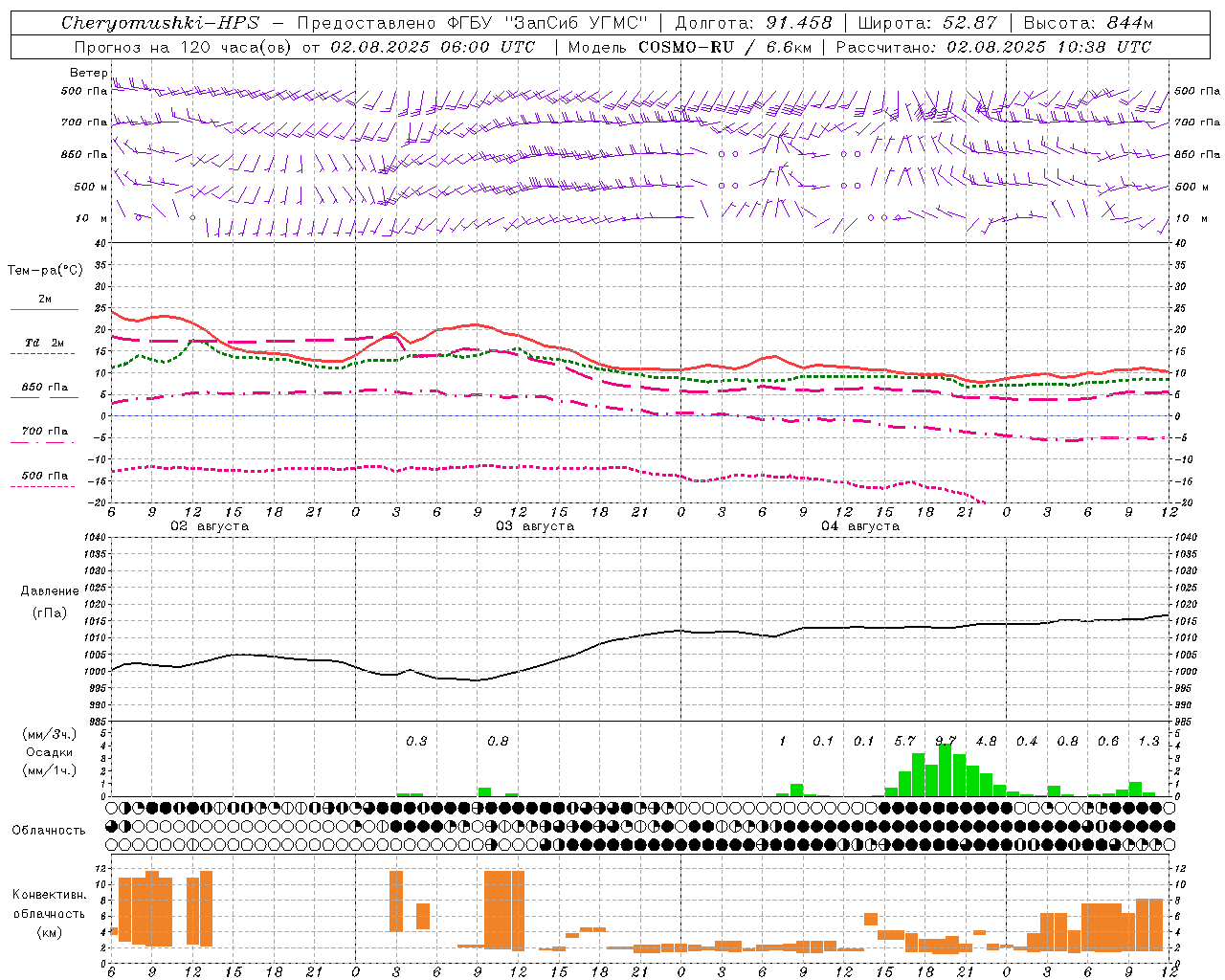Click the 0.3 precipitation value

pos(416,741)
